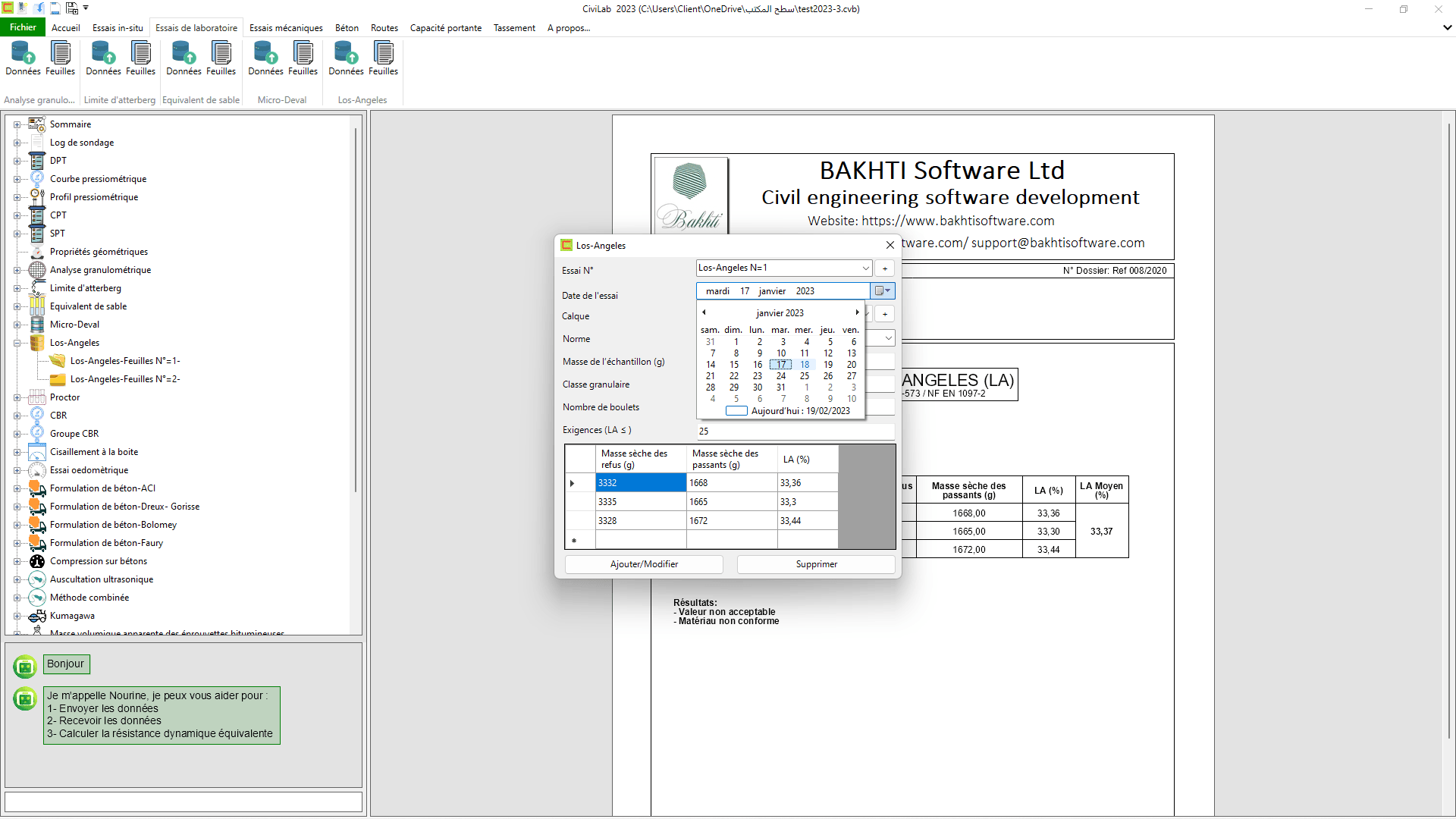Go to next month in calendar
Screen dimensions: 1456x819
pos(857,312)
